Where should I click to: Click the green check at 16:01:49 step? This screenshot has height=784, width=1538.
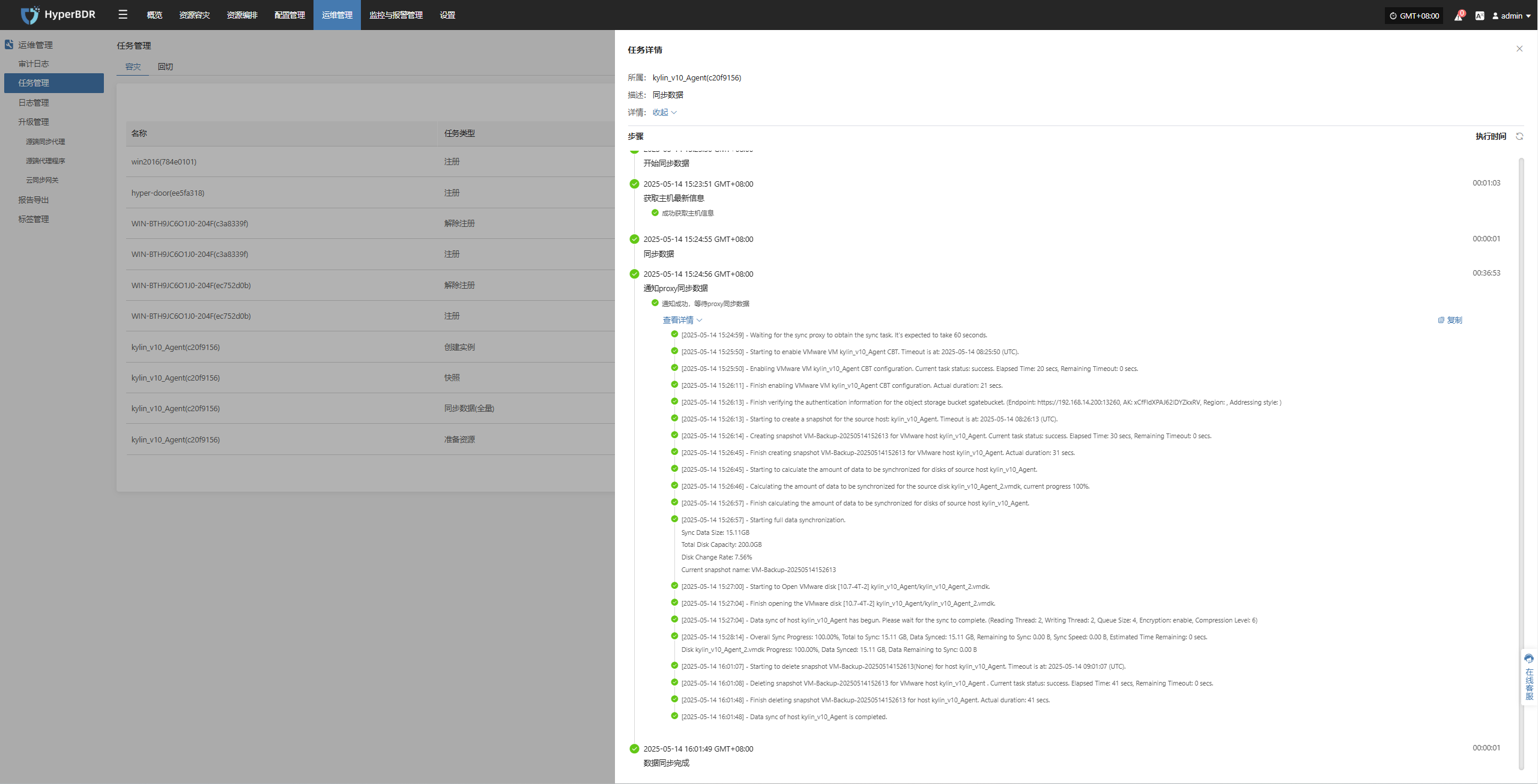coord(634,749)
